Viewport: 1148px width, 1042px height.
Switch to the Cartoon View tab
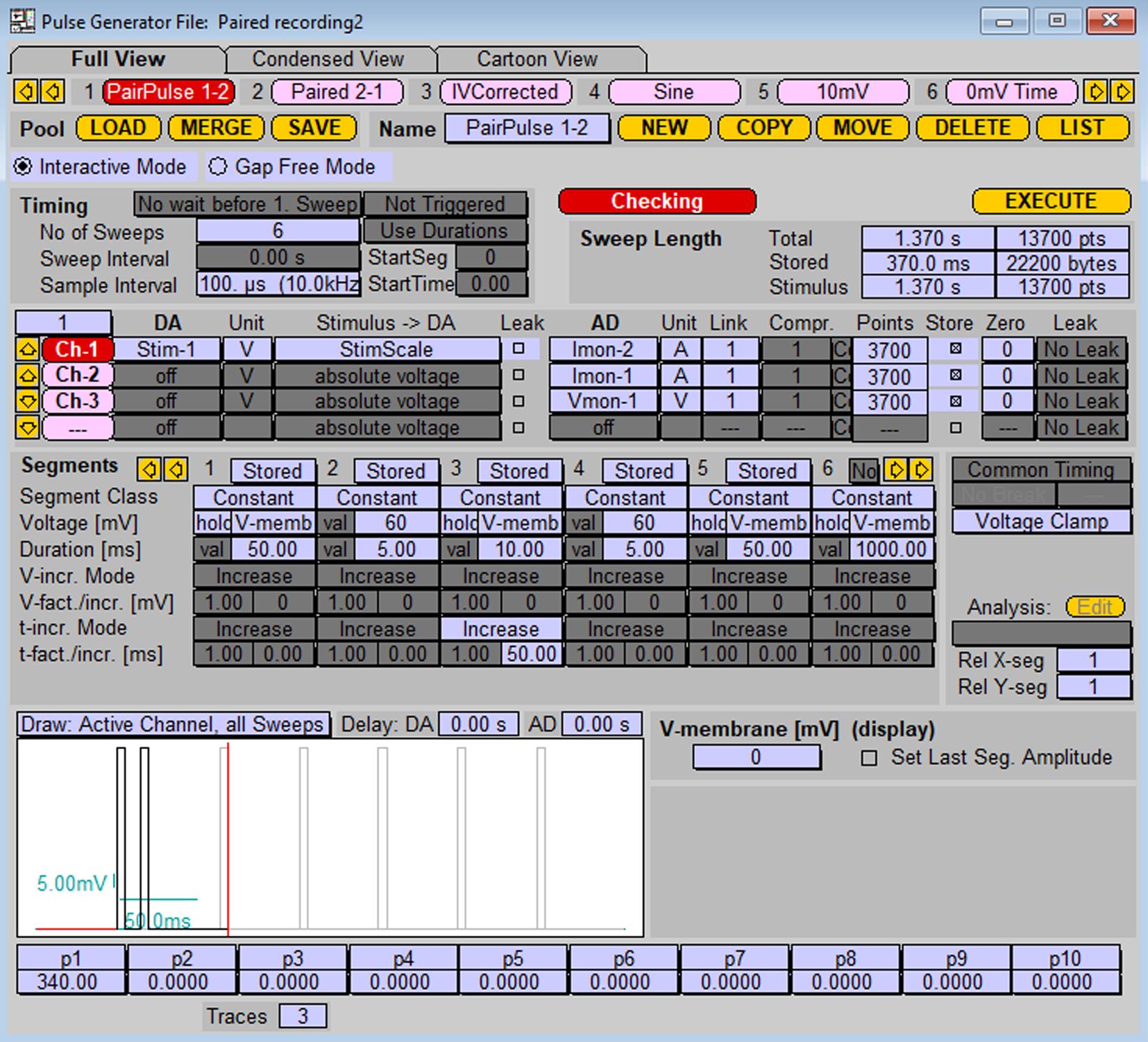[x=537, y=59]
